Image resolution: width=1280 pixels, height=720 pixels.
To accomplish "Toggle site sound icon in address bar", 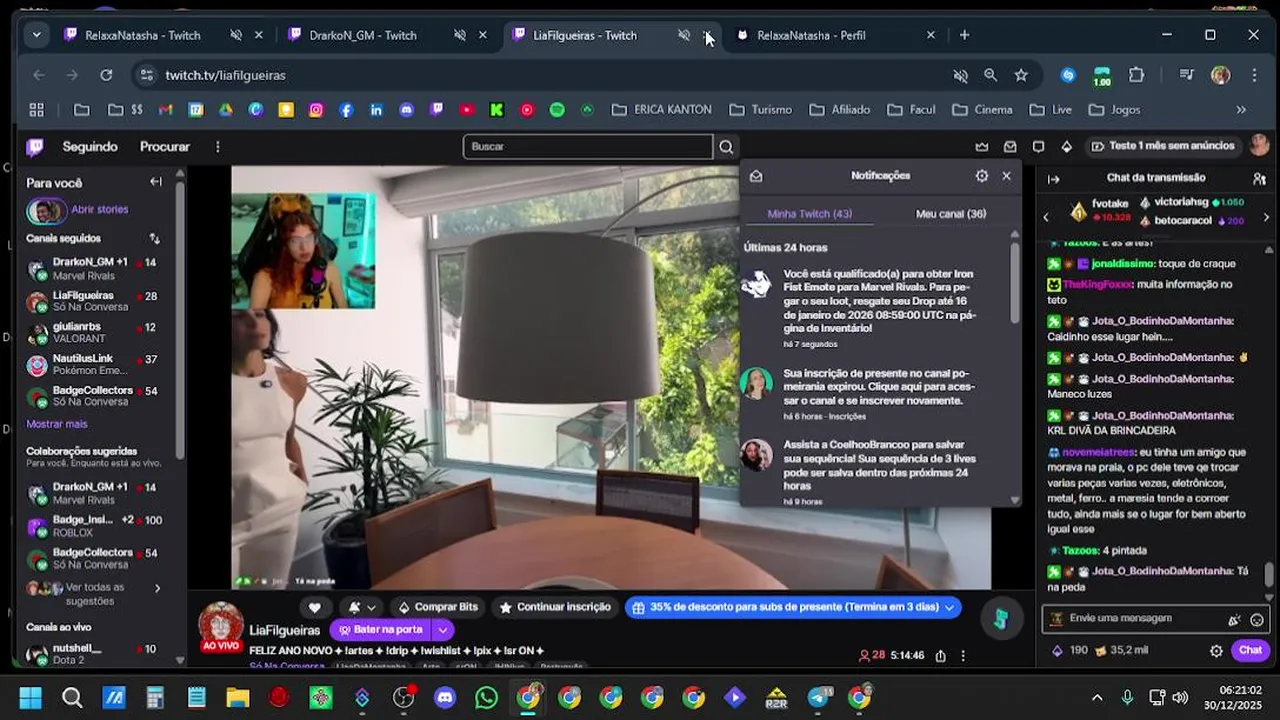I will pyautogui.click(x=961, y=75).
